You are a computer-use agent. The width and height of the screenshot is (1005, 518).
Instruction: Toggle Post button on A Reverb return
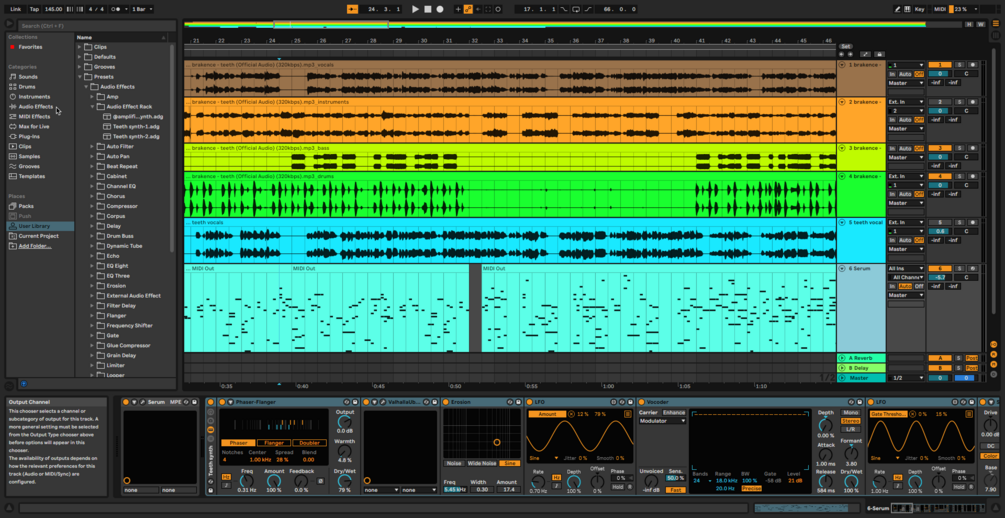pos(972,358)
